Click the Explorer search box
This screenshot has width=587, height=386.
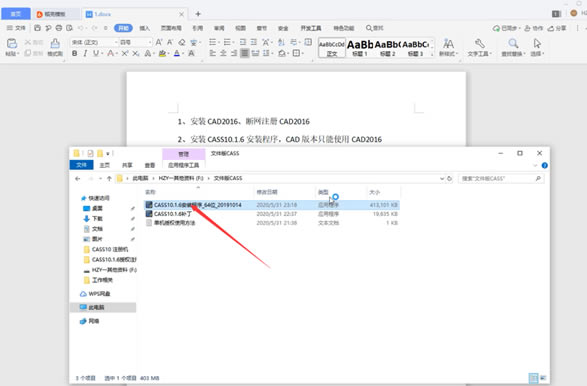pyautogui.click(x=501, y=179)
